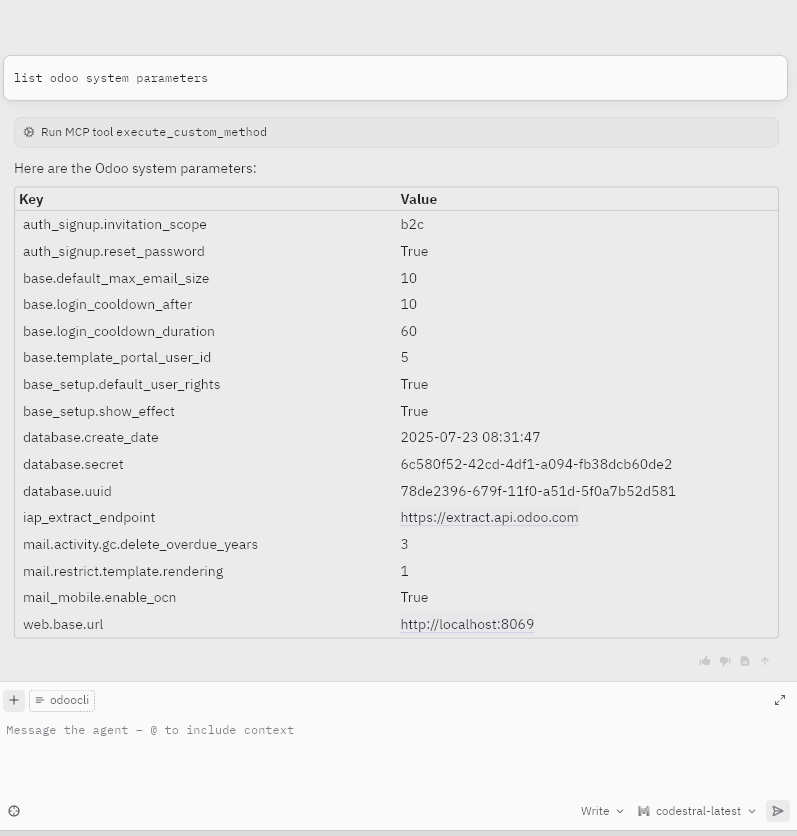Click the 'list odoo system parameters' prompt box
This screenshot has height=836, width=797.
[x=395, y=78]
